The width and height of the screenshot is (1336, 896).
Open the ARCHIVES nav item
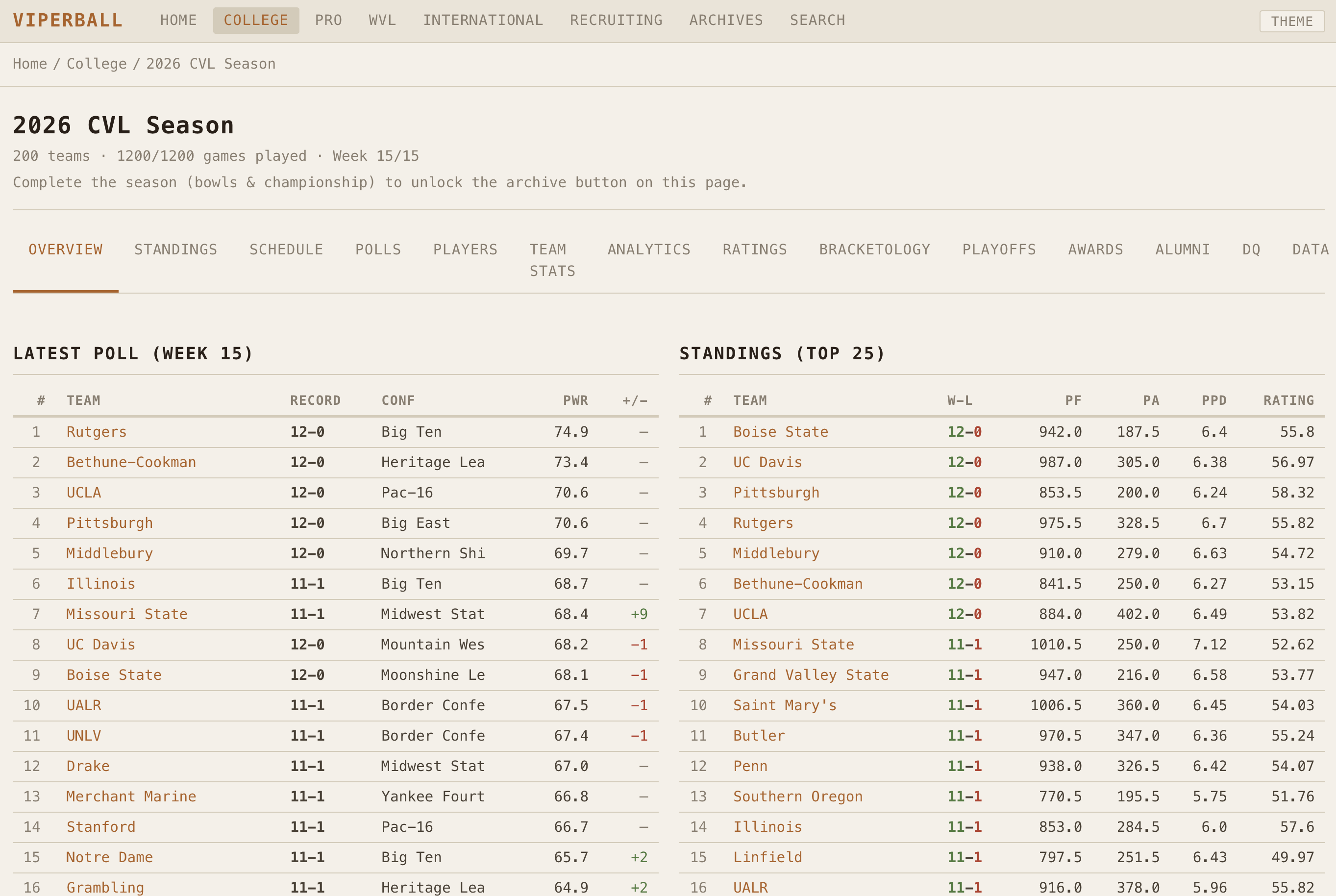point(726,21)
